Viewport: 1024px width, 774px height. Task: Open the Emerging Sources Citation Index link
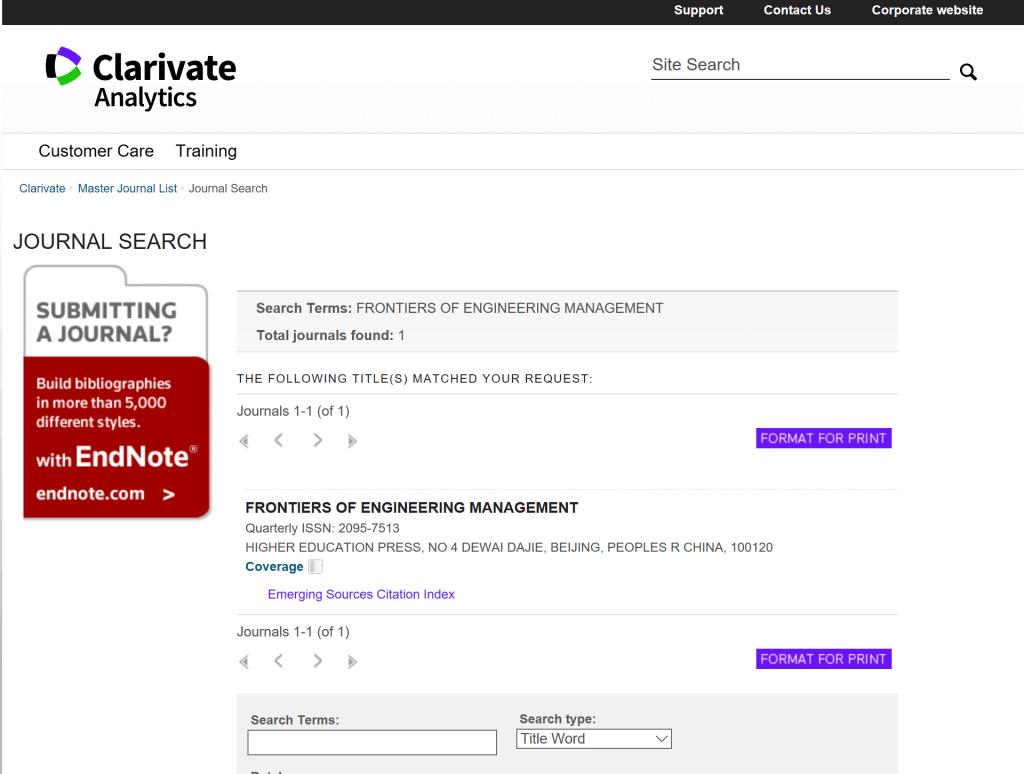point(361,594)
